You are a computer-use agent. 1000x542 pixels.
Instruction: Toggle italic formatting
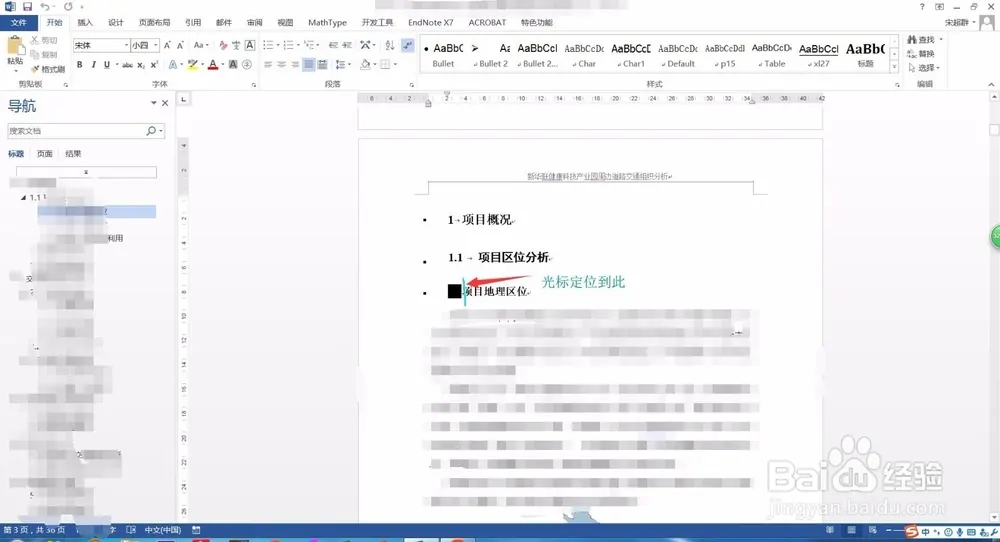coord(93,64)
